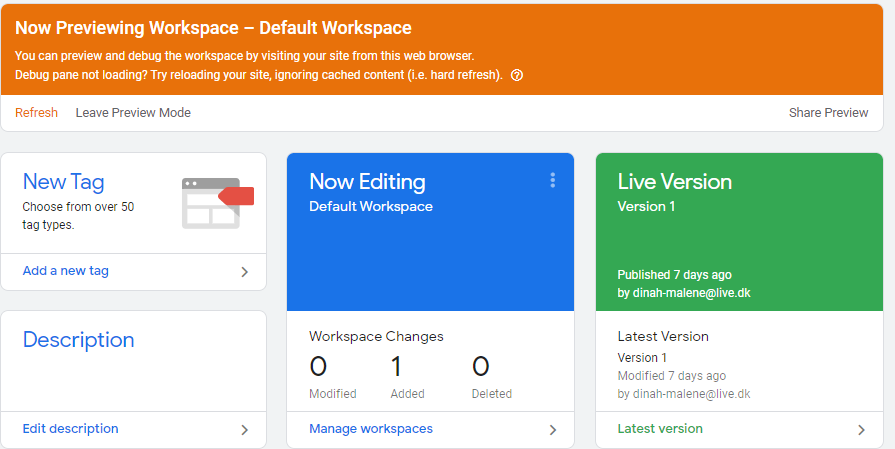Click the chevron arrow beside Add a new tag
Screen dimensions: 895x449
tap(244, 272)
